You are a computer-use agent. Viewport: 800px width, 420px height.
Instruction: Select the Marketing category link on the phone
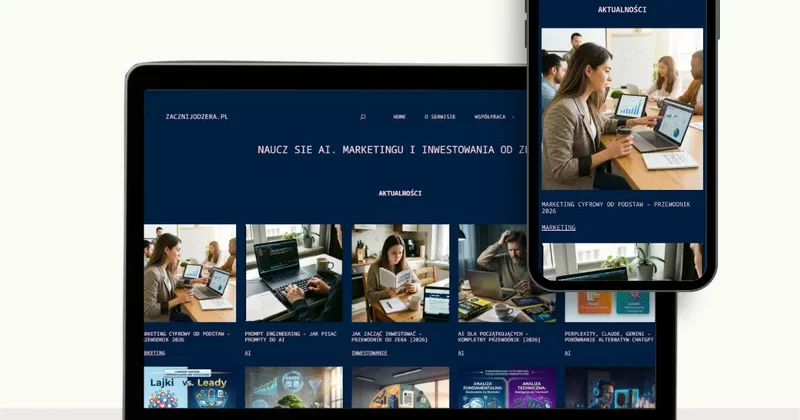pos(558,228)
